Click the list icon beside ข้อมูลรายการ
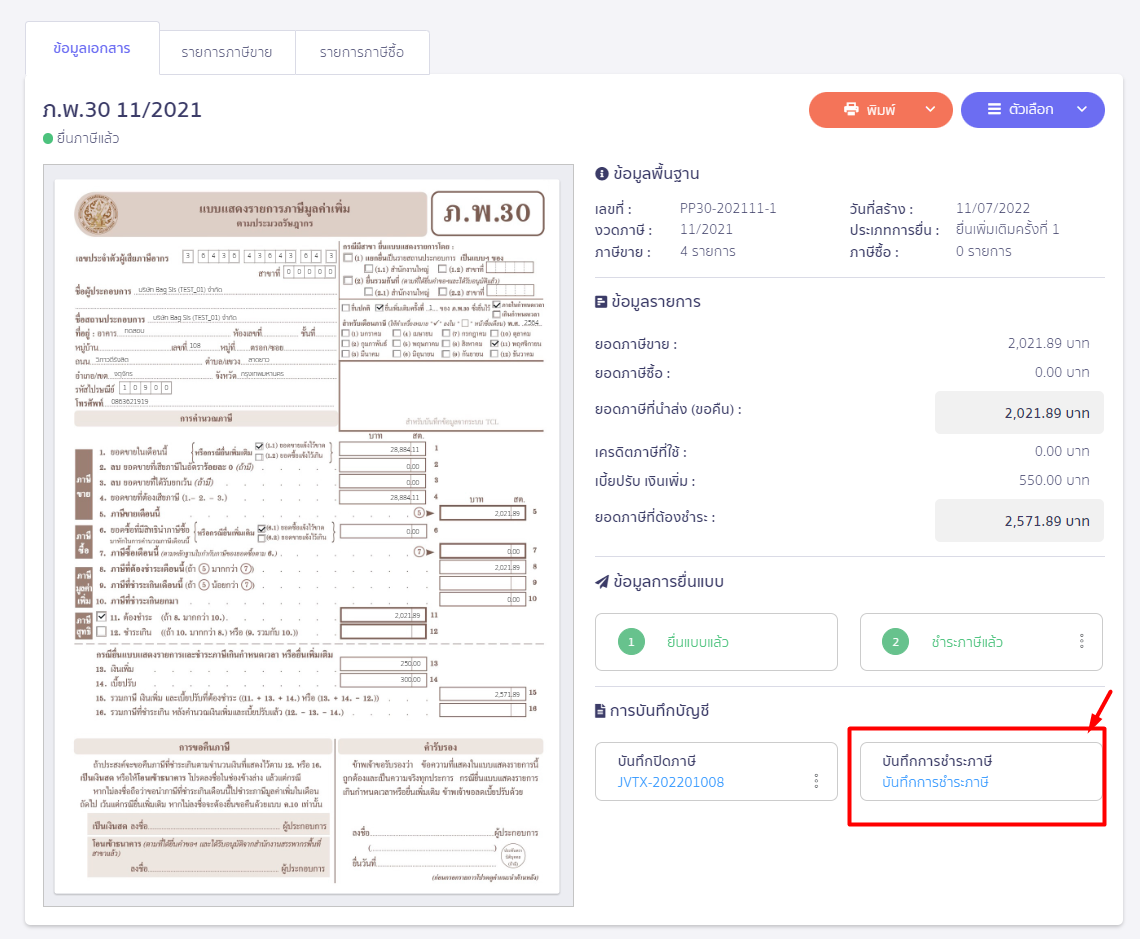Image resolution: width=1140 pixels, height=939 pixels. (x=602, y=302)
